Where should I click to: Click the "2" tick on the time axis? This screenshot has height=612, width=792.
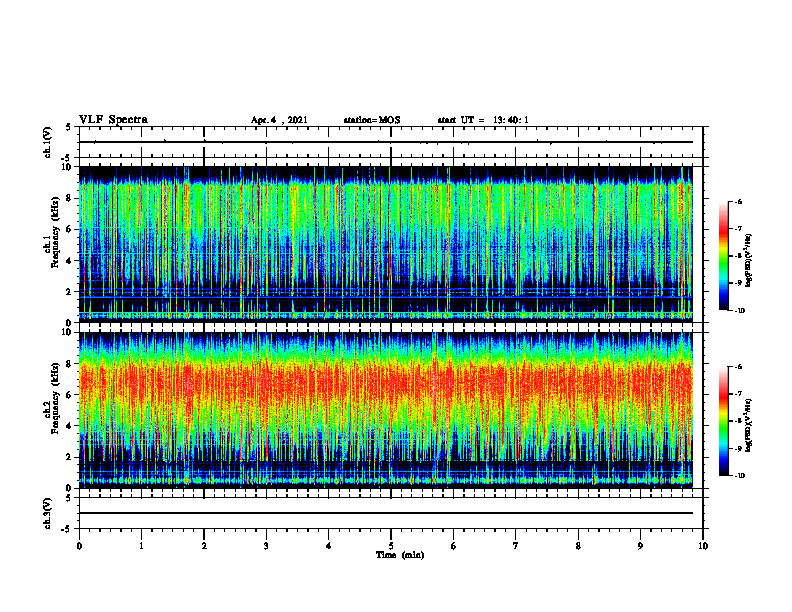[x=204, y=546]
